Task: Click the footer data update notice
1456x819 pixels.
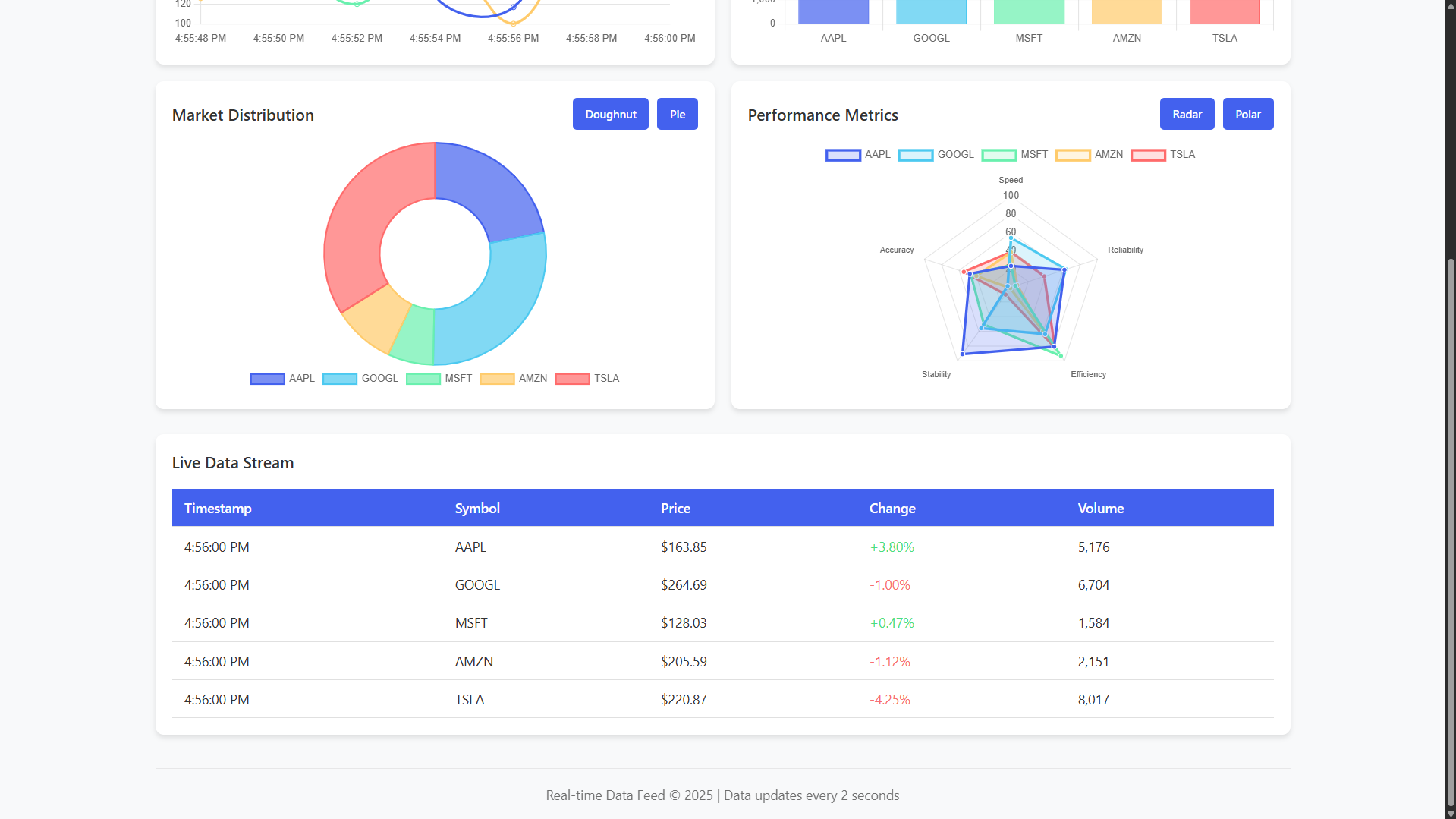Action: tap(722, 795)
